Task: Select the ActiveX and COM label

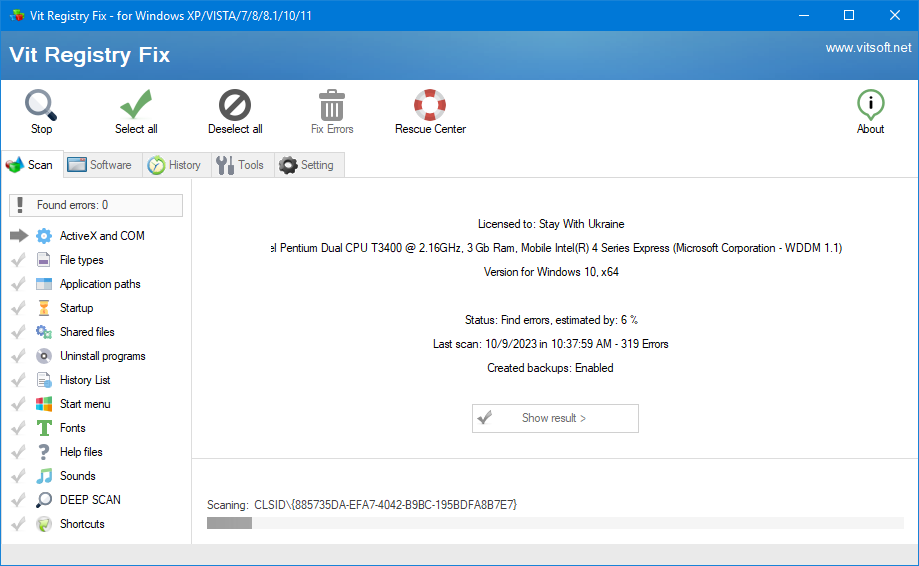Action: (x=102, y=236)
